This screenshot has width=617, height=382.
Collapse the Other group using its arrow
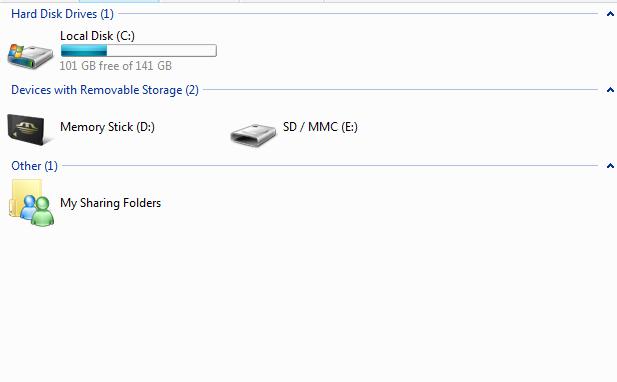(x=610, y=166)
